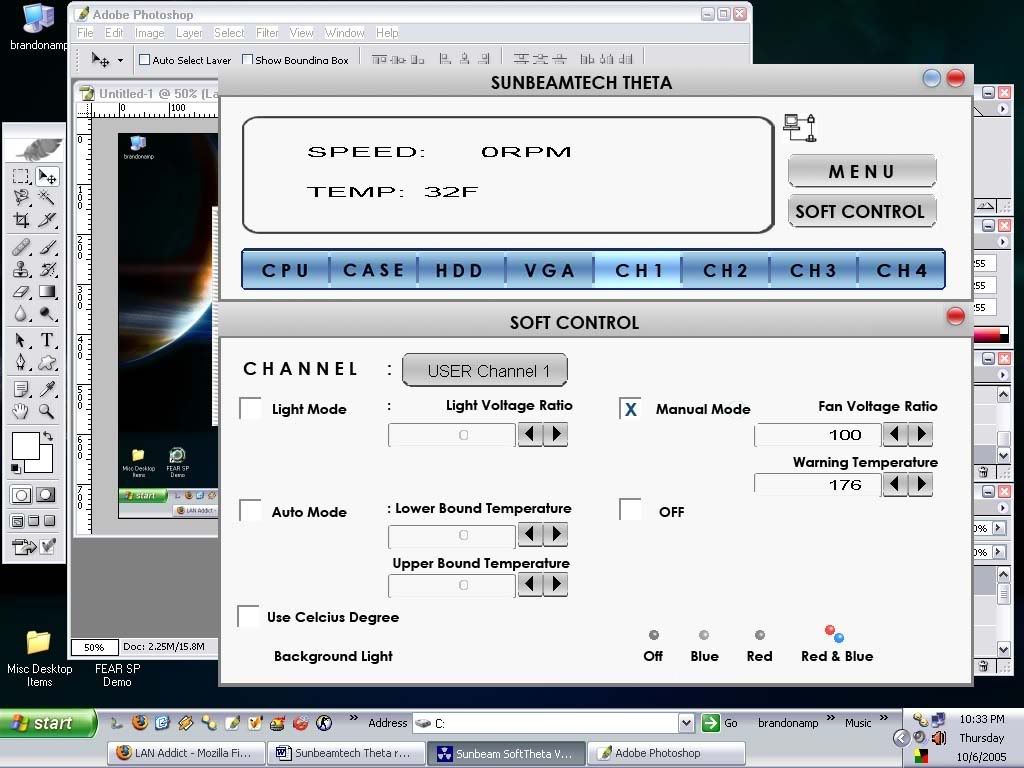Expand the Music toolbar chevron
Viewport: 1024px width, 768px height.
tap(884, 718)
